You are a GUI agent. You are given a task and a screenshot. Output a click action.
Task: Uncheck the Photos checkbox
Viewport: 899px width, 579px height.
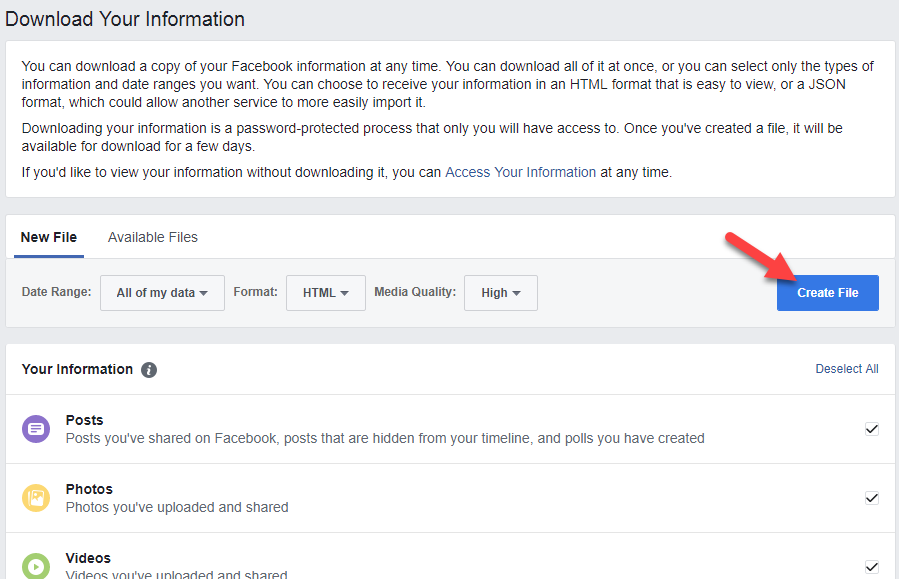[871, 497]
